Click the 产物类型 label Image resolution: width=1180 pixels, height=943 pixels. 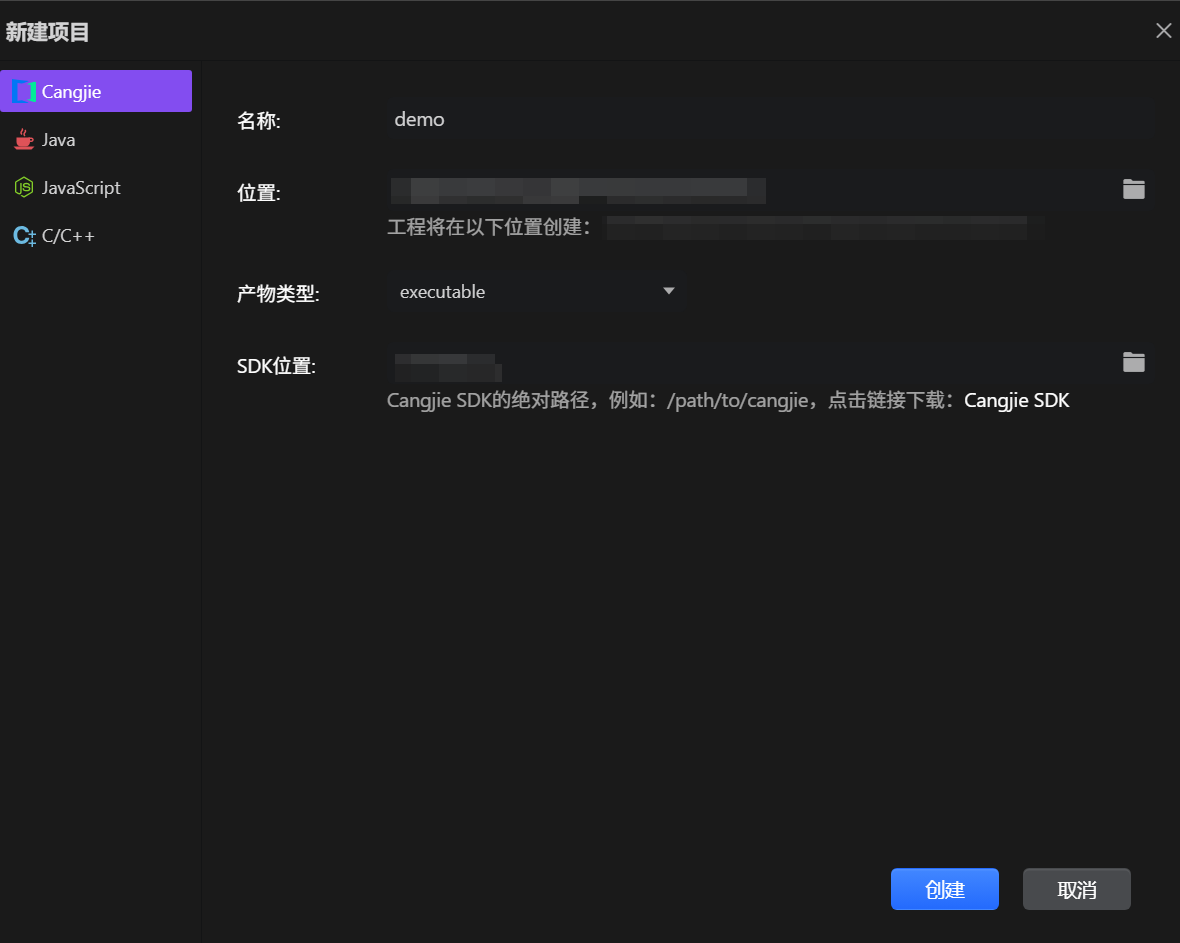coord(278,293)
